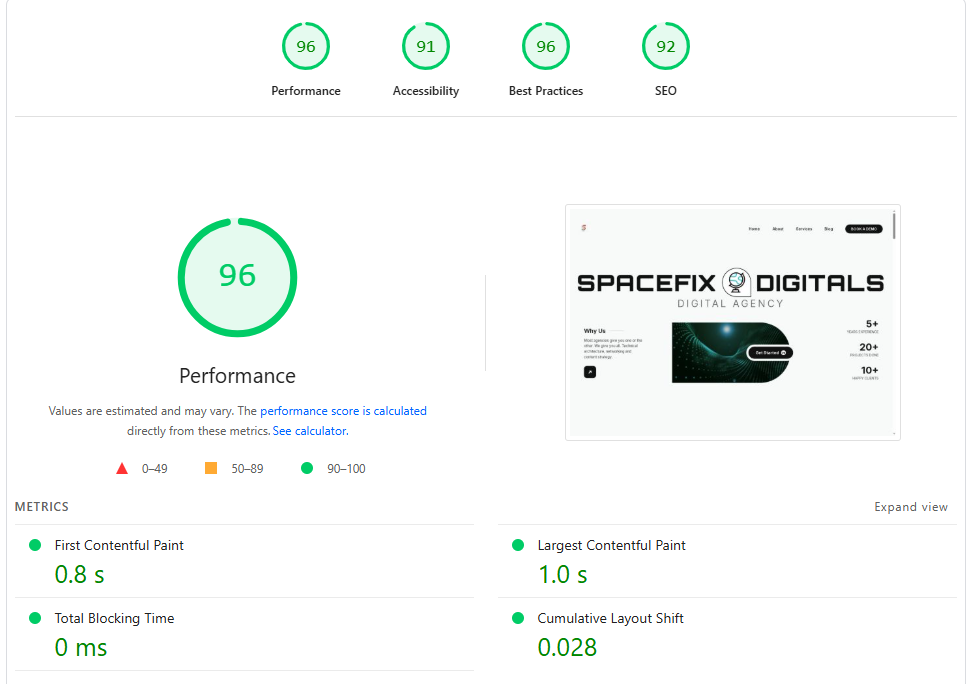
Task: Open the Performance score gauge at top
Action: click(306, 46)
